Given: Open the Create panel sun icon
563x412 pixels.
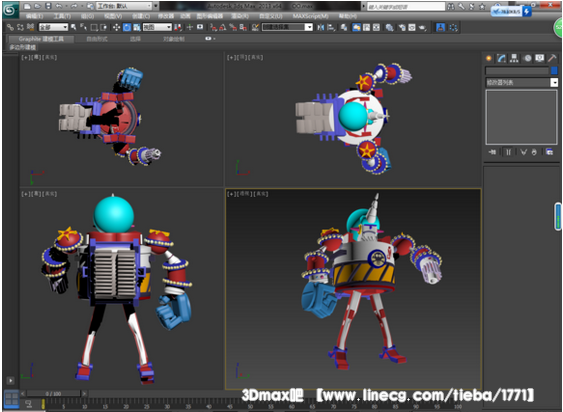Looking at the screenshot, I should (489, 58).
